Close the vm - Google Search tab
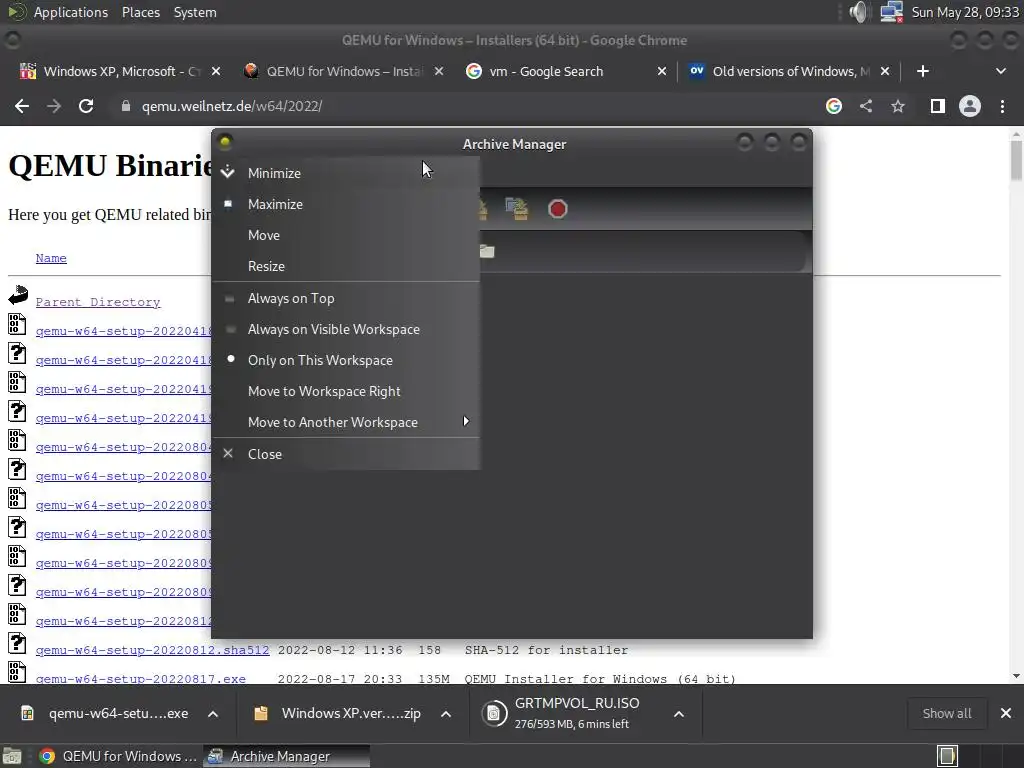The height and width of the screenshot is (768, 1024). click(662, 71)
